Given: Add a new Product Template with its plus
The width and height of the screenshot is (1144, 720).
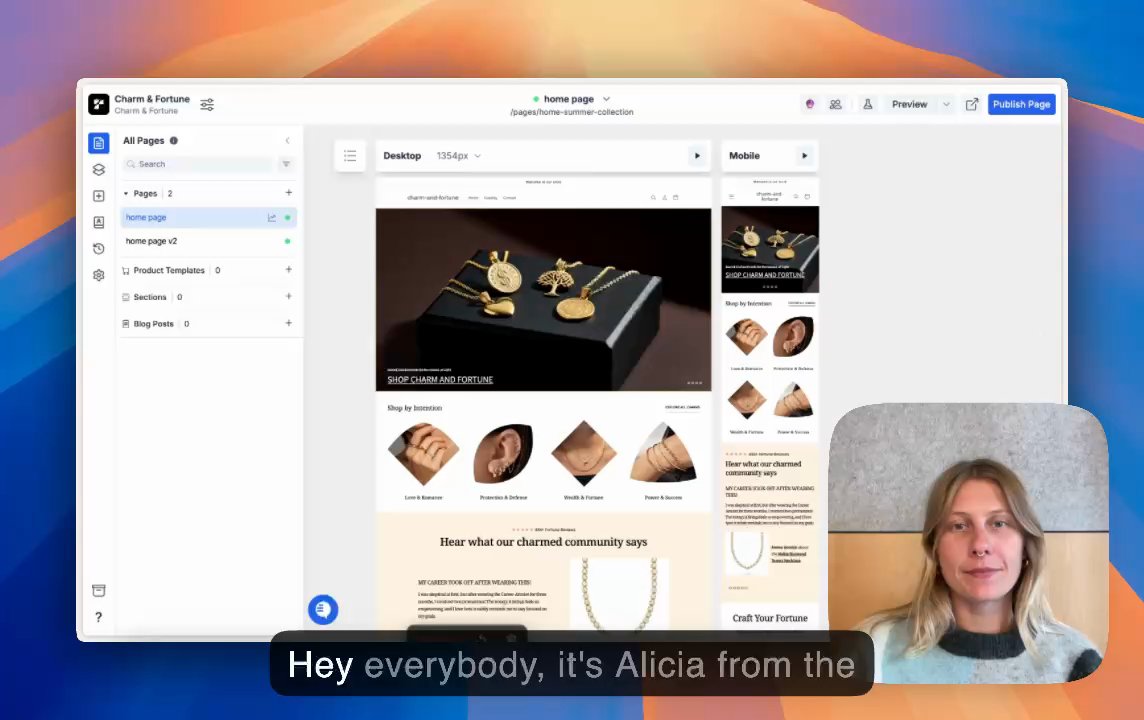Looking at the screenshot, I should click(288, 269).
